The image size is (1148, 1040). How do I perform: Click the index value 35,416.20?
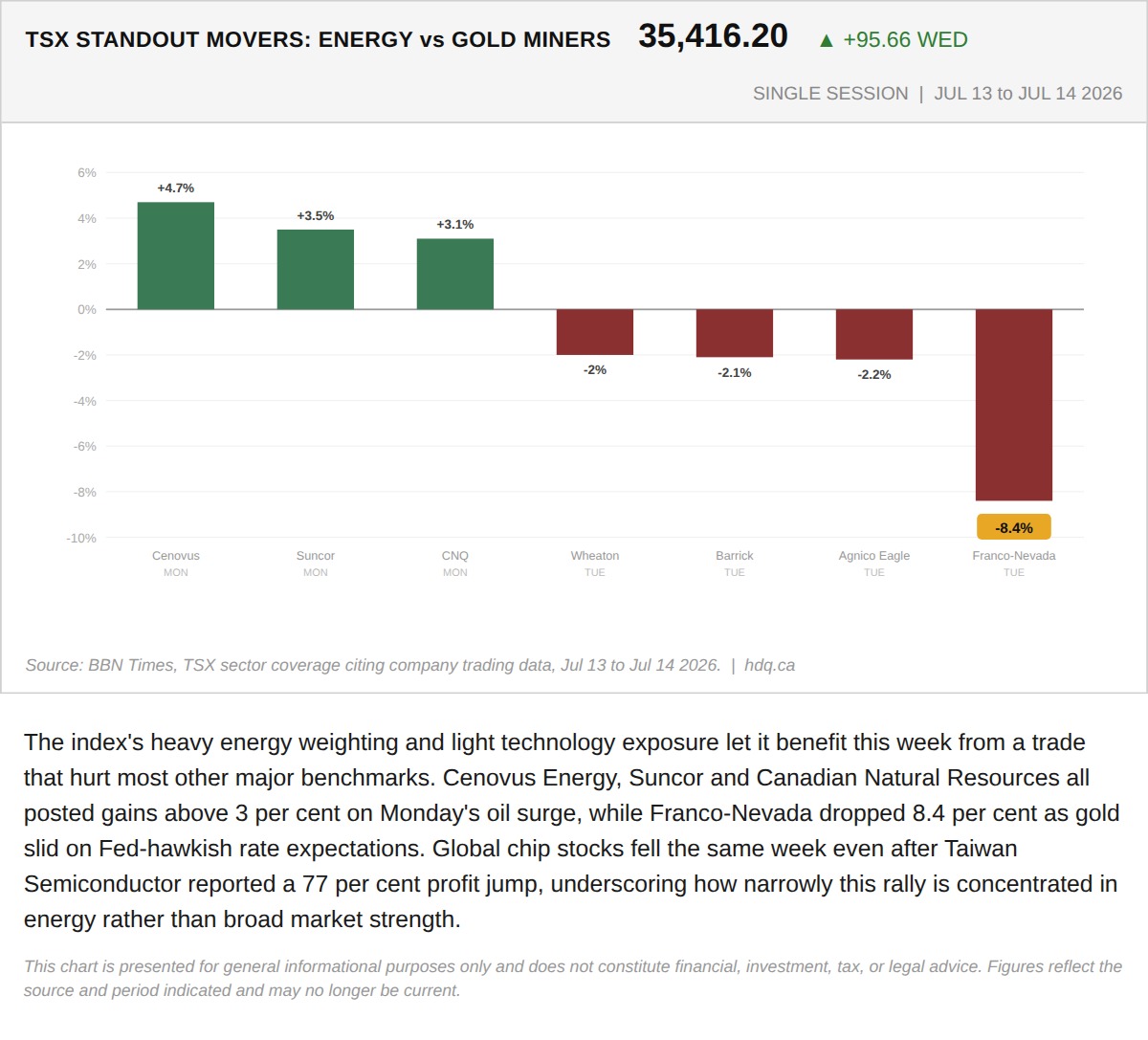click(713, 36)
